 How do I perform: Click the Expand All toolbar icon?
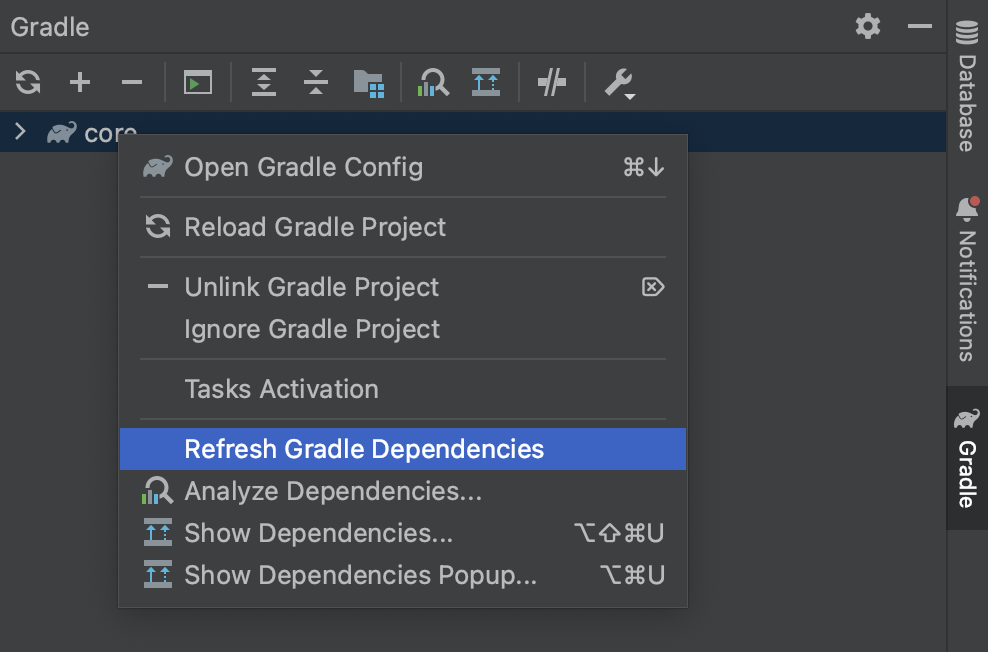pos(264,82)
